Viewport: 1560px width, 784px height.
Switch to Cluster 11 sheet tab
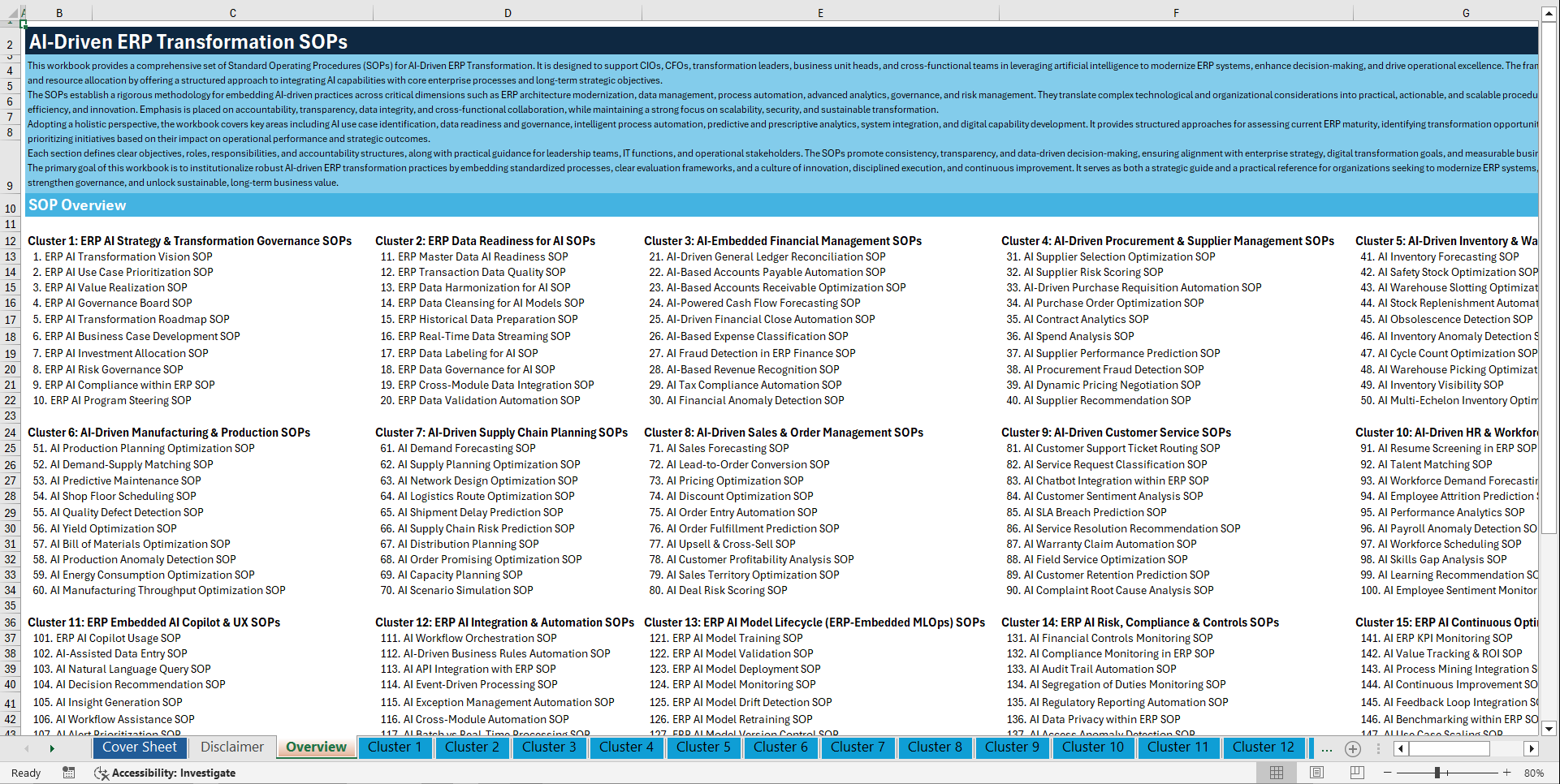(1178, 747)
